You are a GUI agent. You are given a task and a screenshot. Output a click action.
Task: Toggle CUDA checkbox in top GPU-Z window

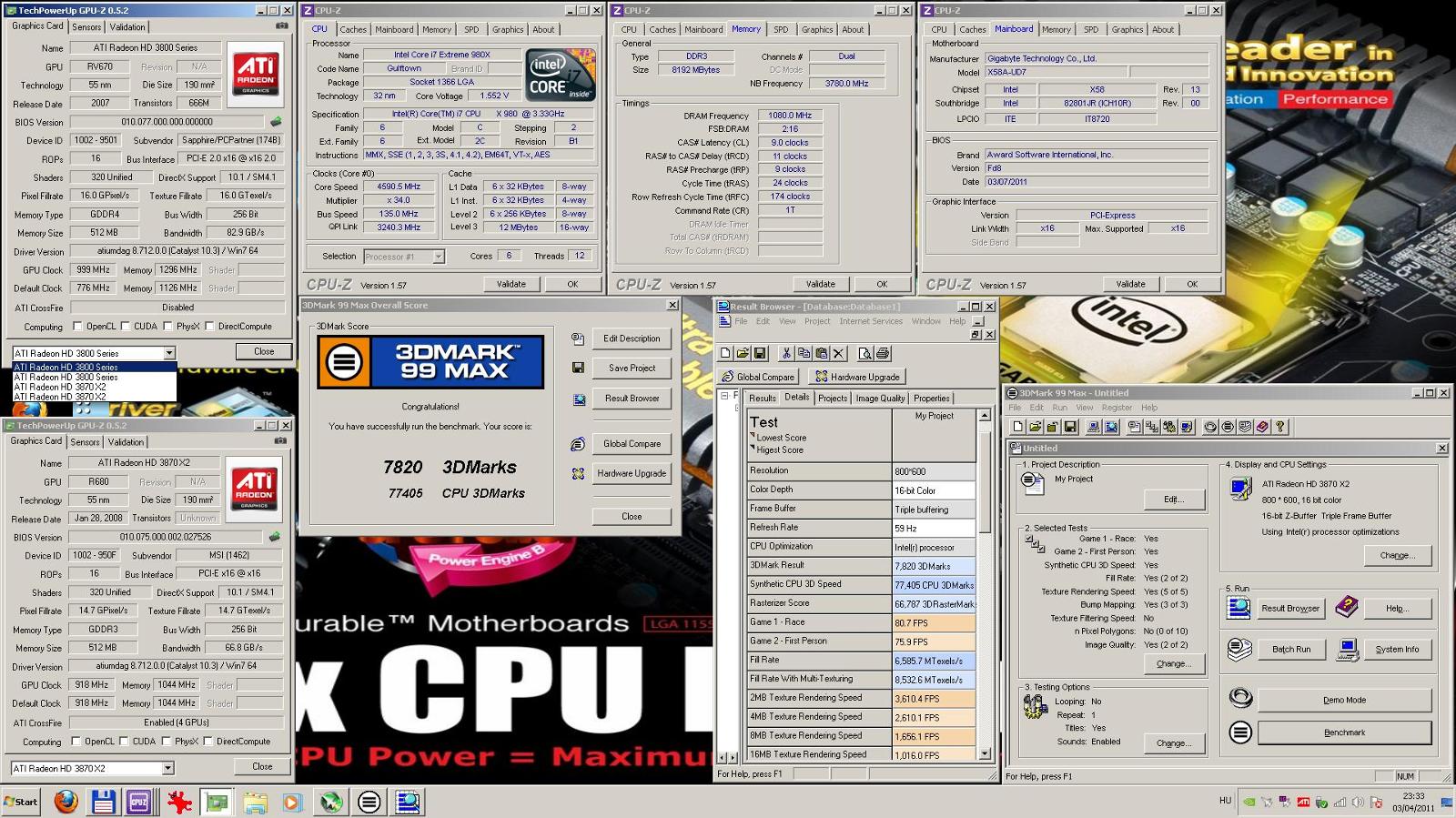tap(124, 326)
